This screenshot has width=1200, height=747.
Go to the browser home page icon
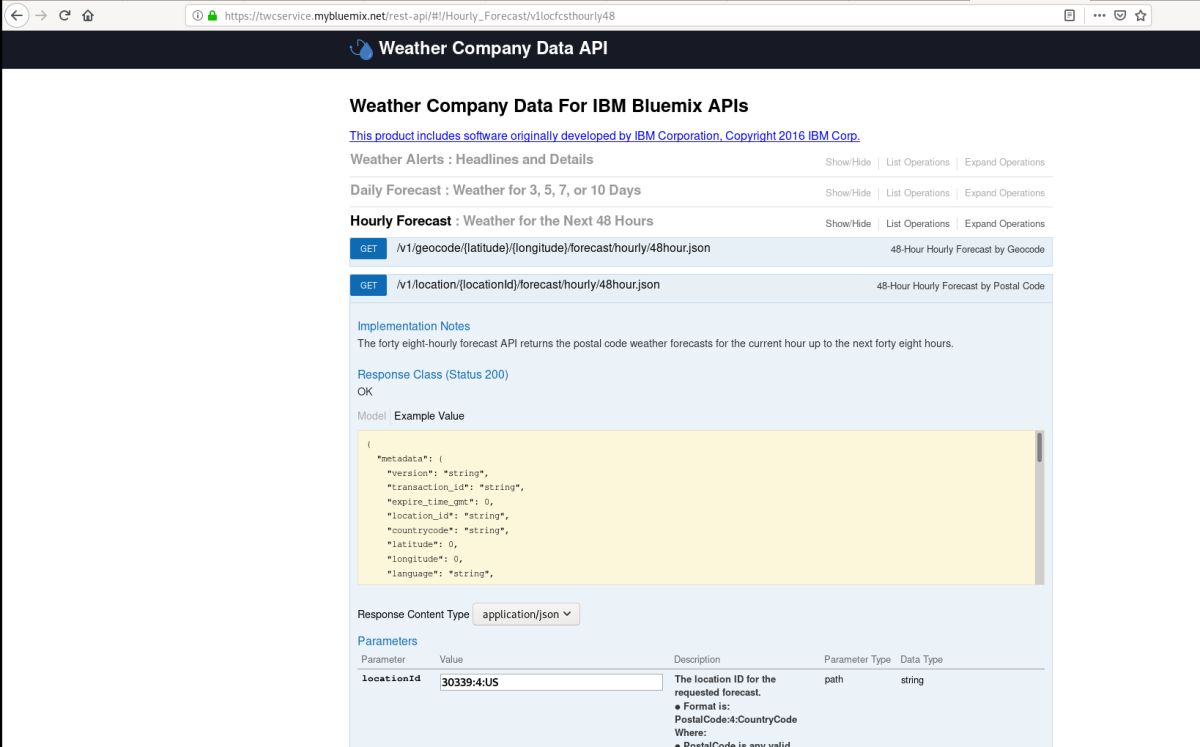point(89,15)
